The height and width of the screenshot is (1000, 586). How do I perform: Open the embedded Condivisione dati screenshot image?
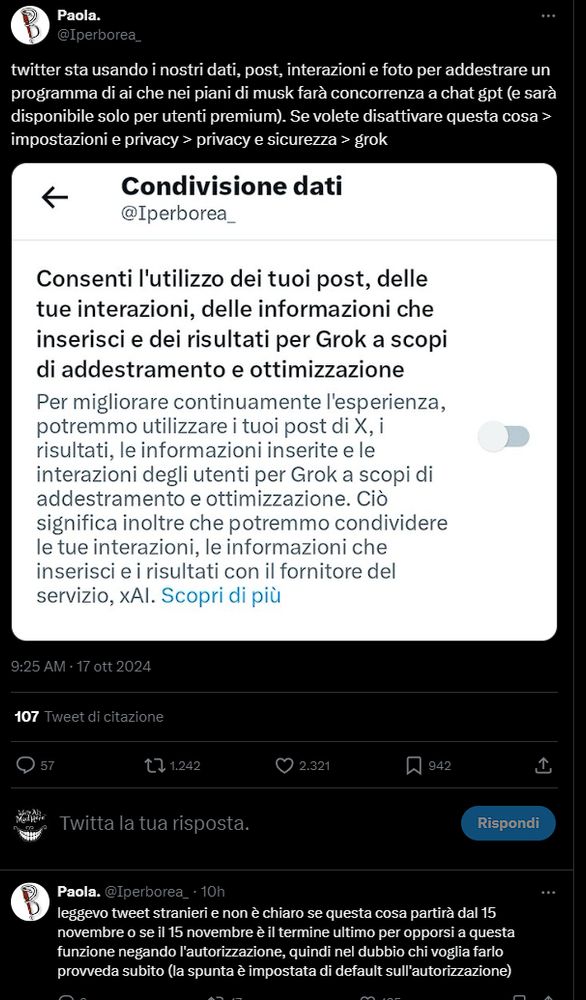pos(284,402)
